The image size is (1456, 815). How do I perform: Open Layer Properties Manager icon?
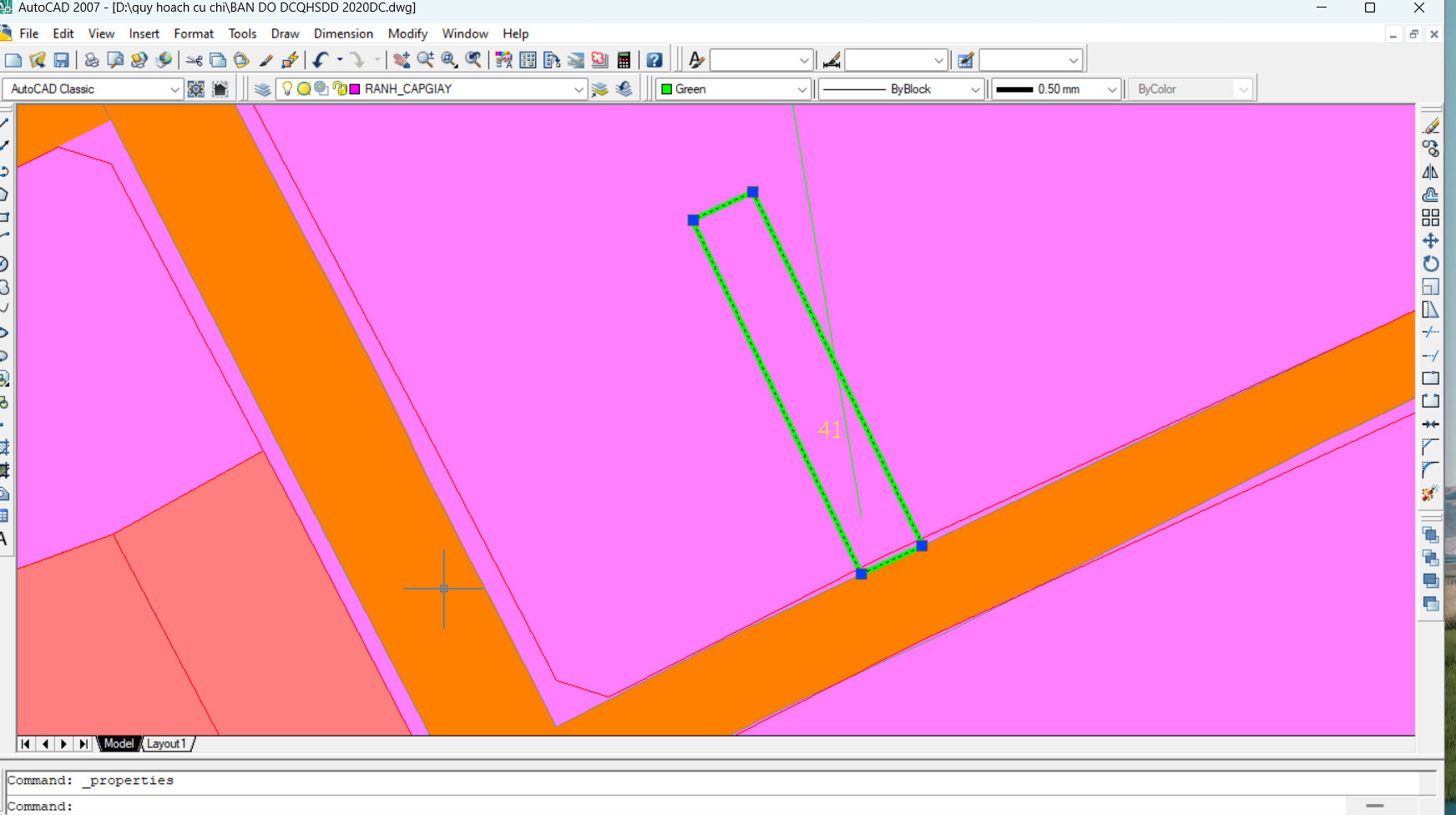coord(263,89)
